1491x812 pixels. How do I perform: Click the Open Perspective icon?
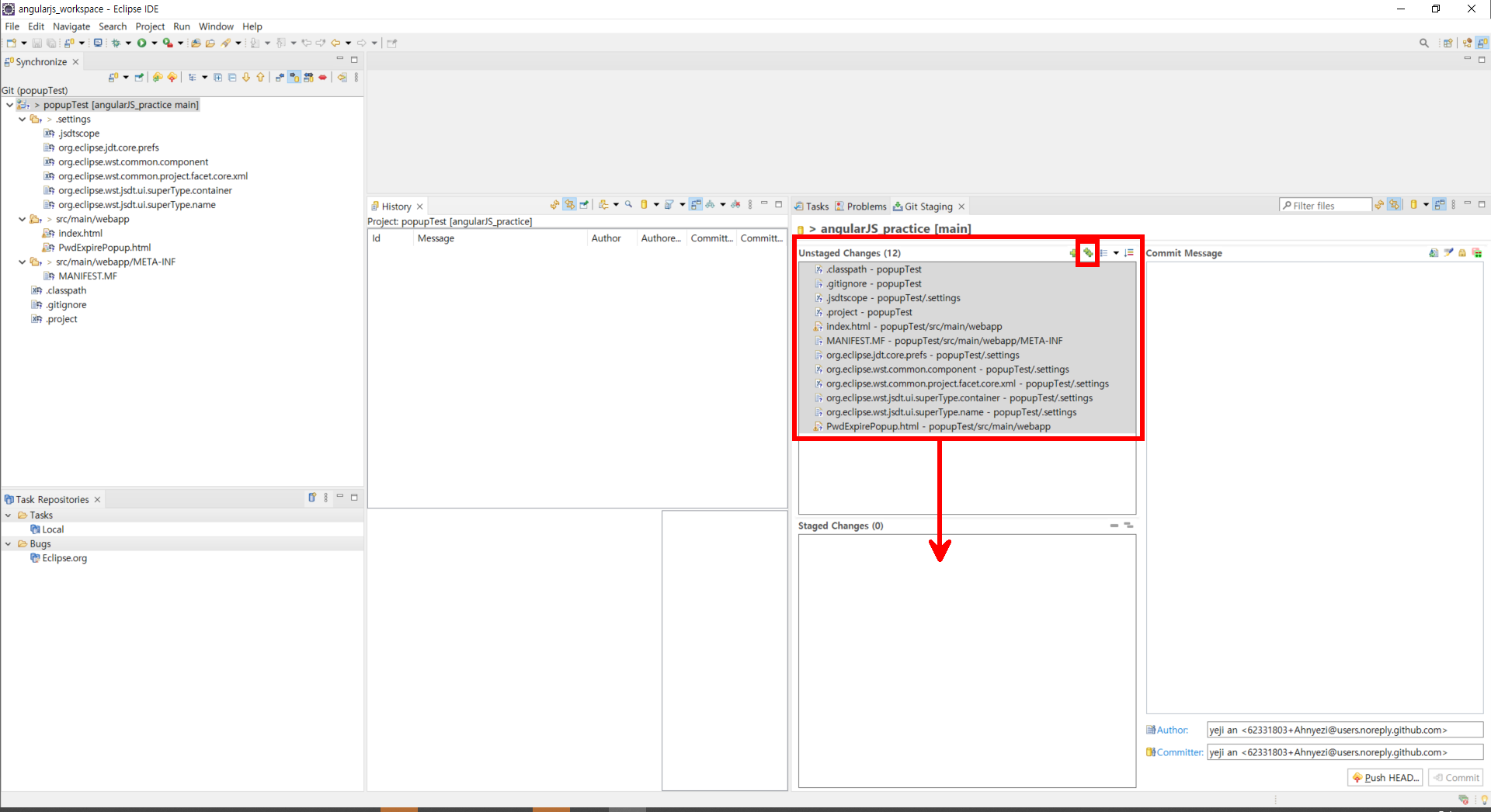pyautogui.click(x=1448, y=43)
